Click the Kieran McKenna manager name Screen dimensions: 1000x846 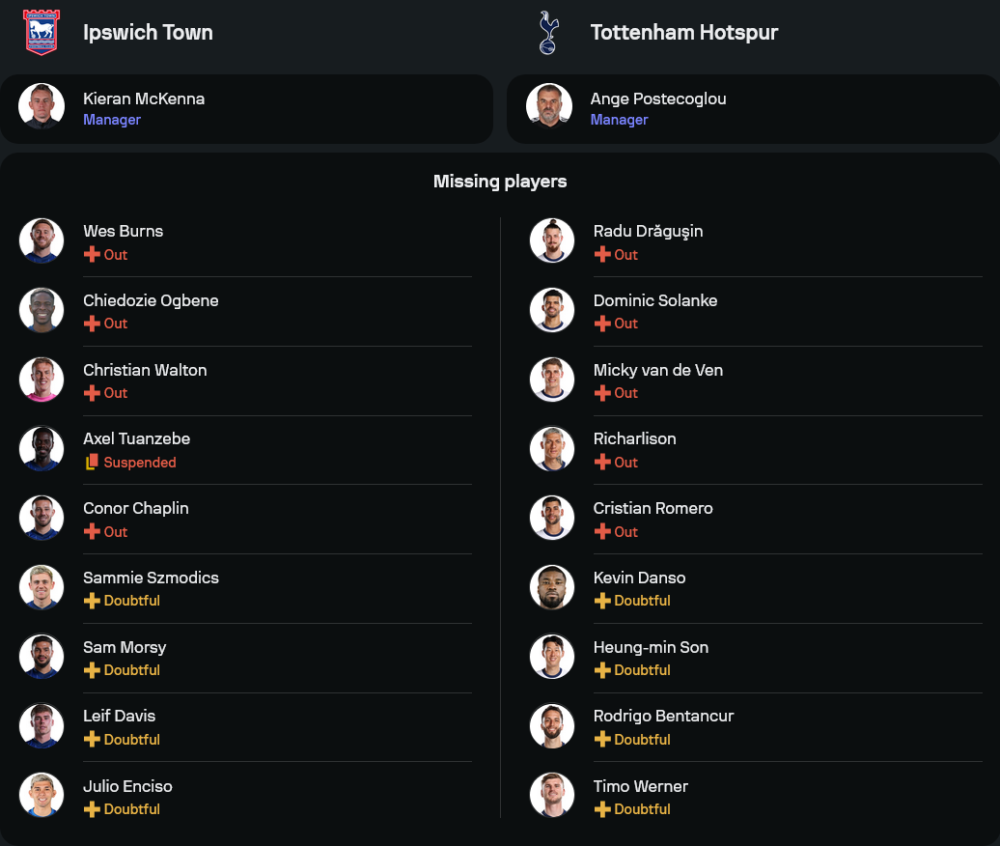tap(144, 99)
